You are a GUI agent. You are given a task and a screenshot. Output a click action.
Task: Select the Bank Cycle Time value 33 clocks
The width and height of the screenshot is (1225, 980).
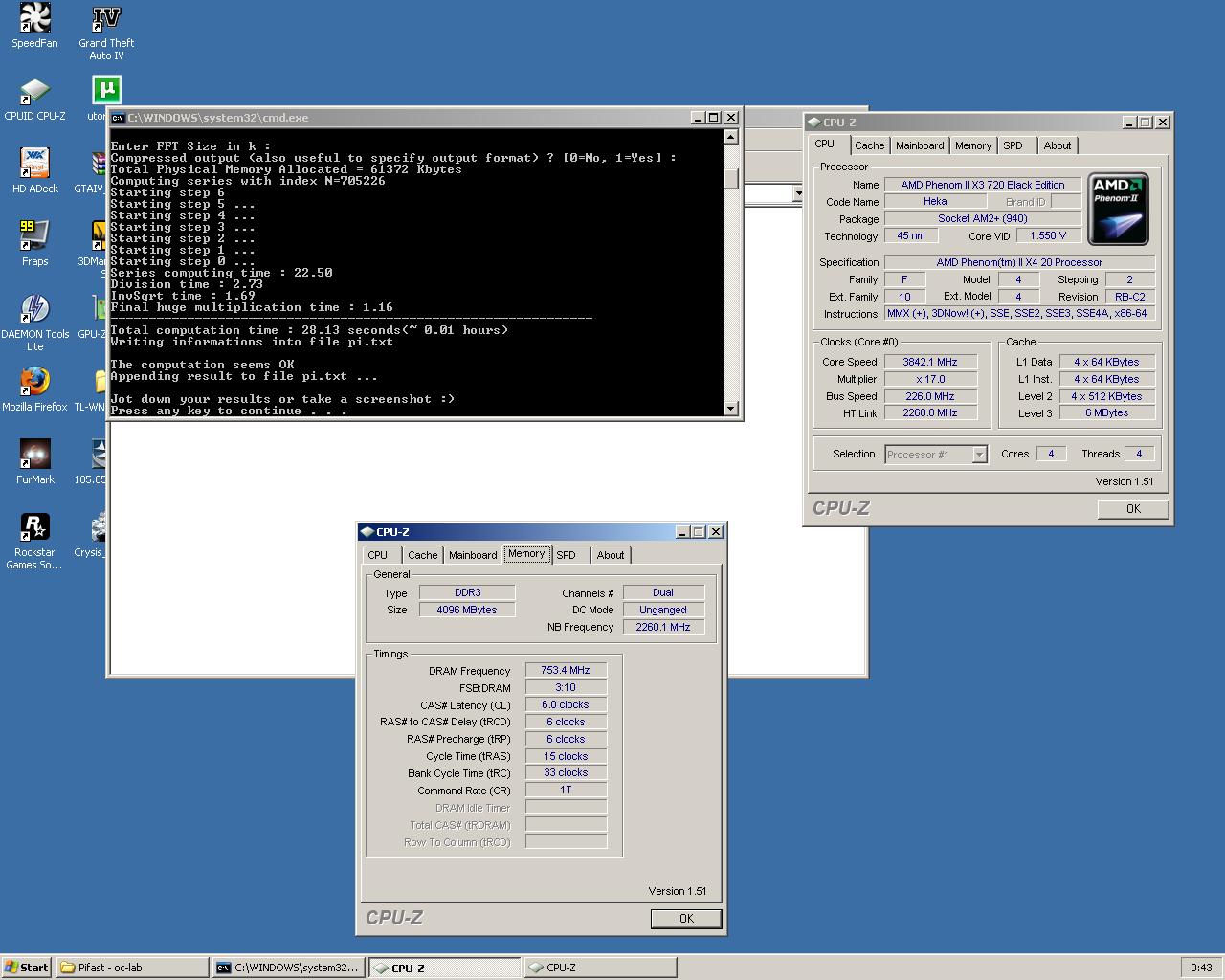point(566,773)
